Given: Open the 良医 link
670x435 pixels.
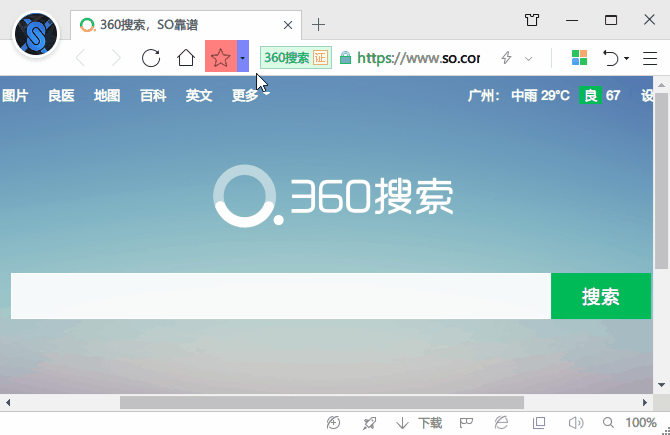Looking at the screenshot, I should tap(61, 95).
